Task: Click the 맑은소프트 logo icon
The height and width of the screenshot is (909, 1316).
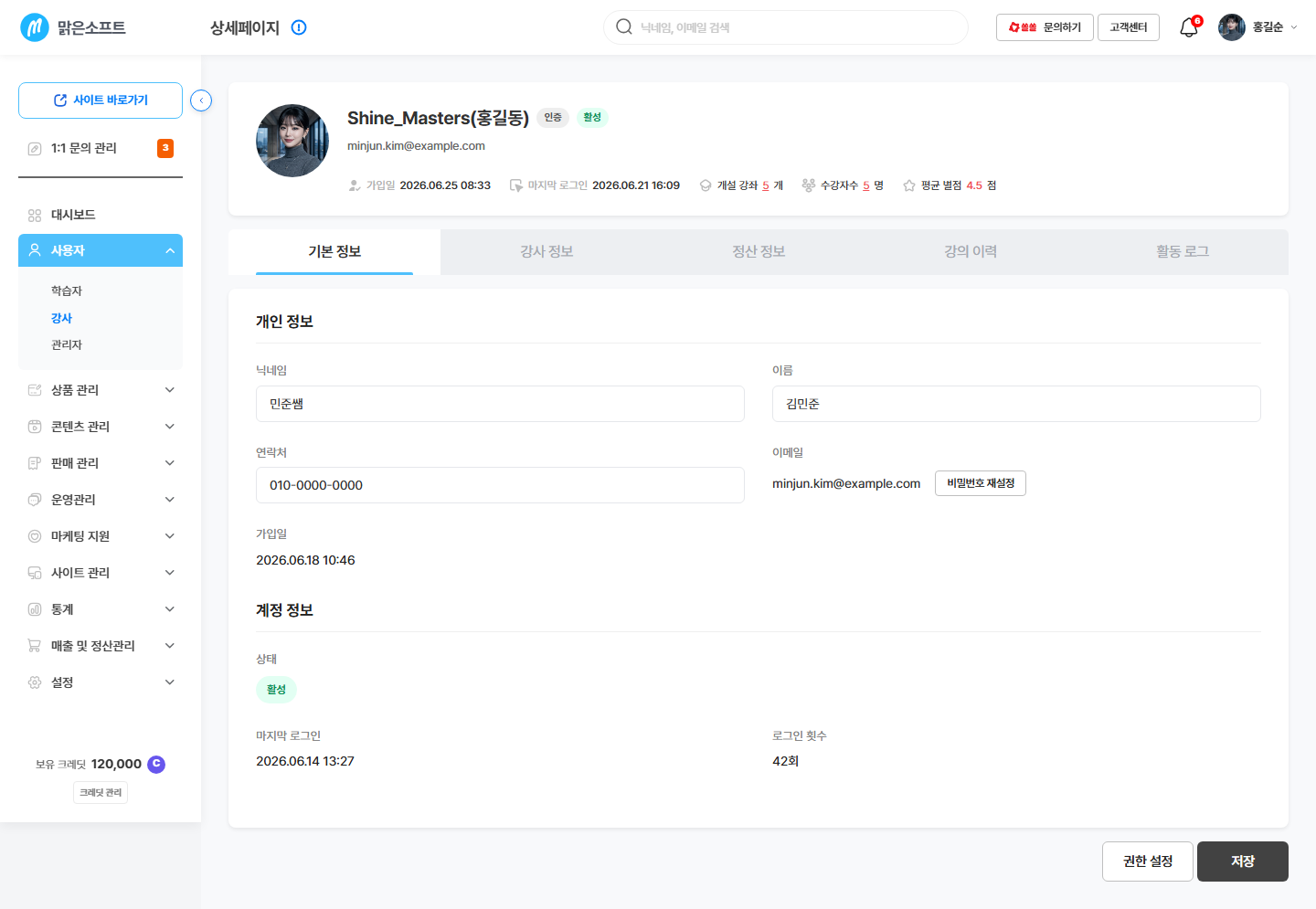Action: pyautogui.click(x=35, y=27)
